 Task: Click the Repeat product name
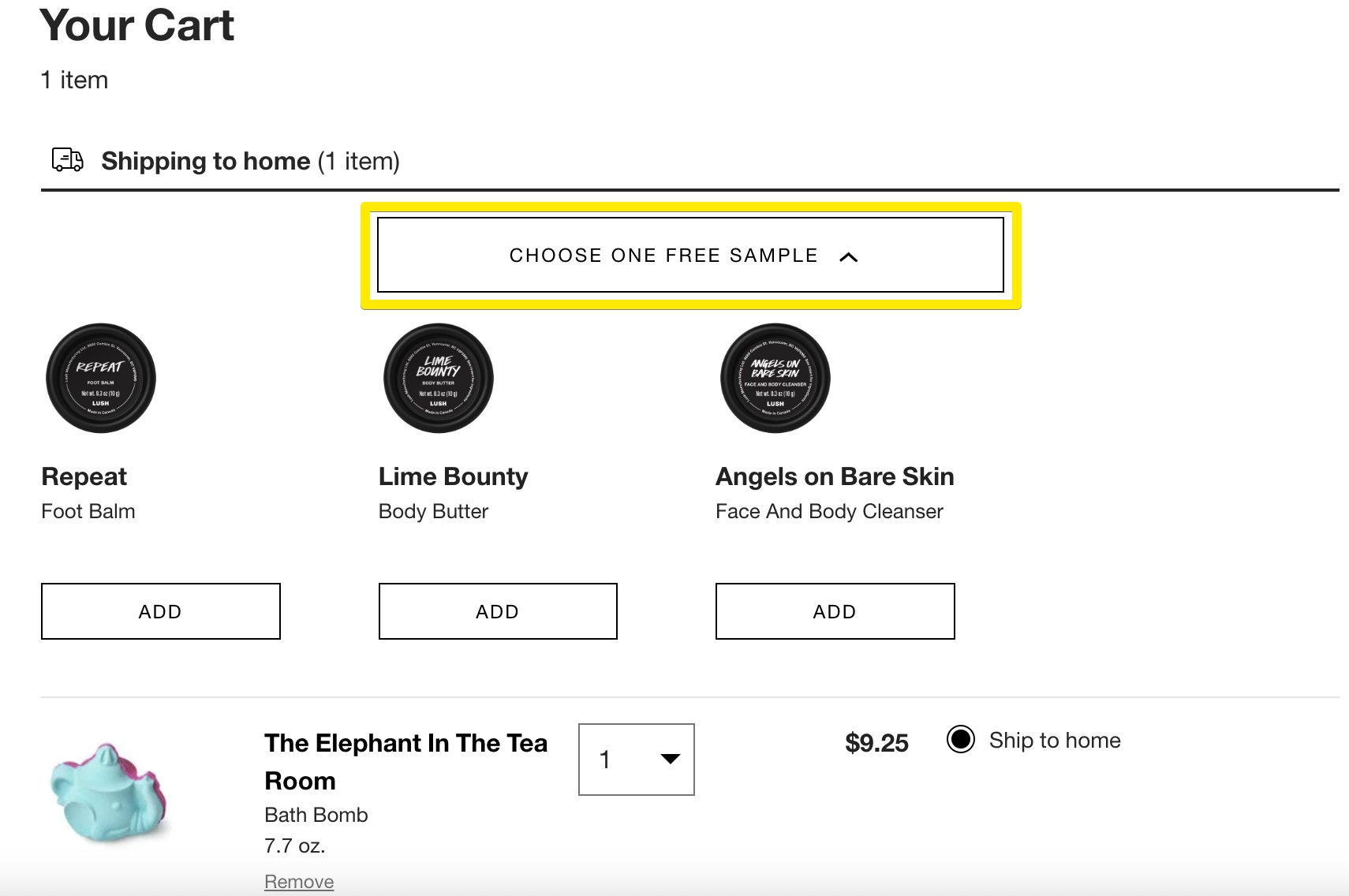click(84, 476)
